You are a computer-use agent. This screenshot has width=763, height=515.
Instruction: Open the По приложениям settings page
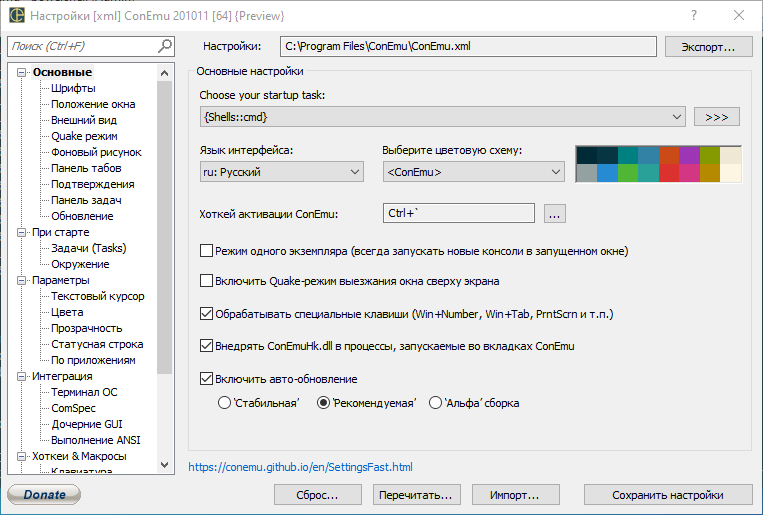[93, 360]
